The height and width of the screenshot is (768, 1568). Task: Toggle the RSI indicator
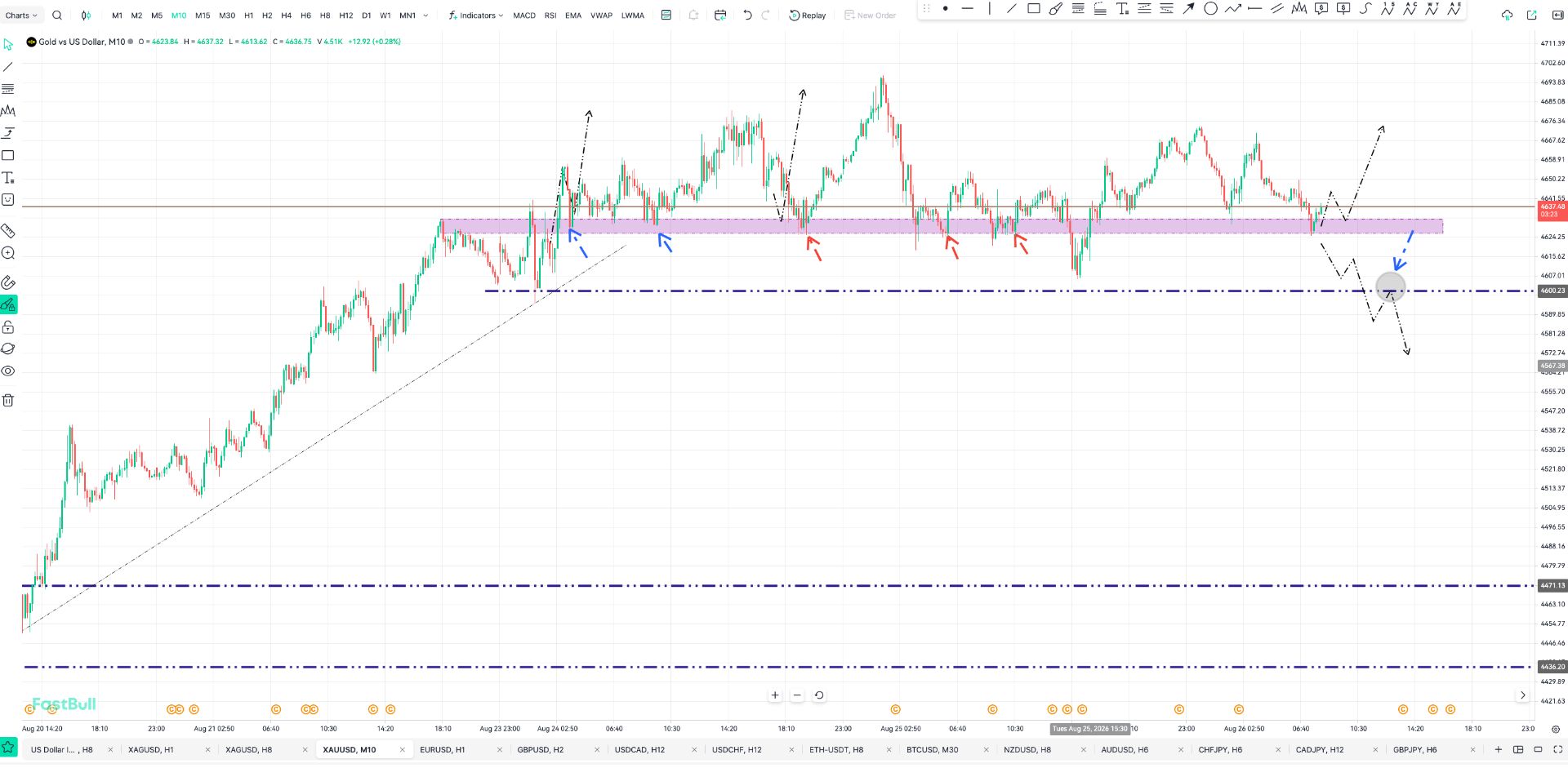coord(550,16)
